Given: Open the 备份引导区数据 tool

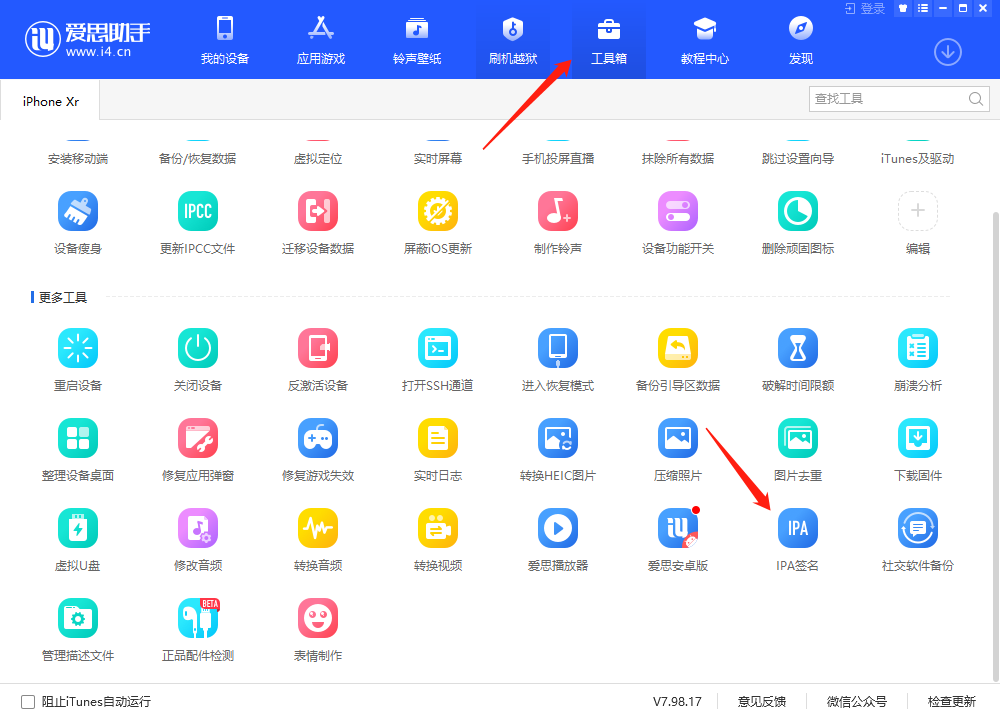Looking at the screenshot, I should point(678,348).
